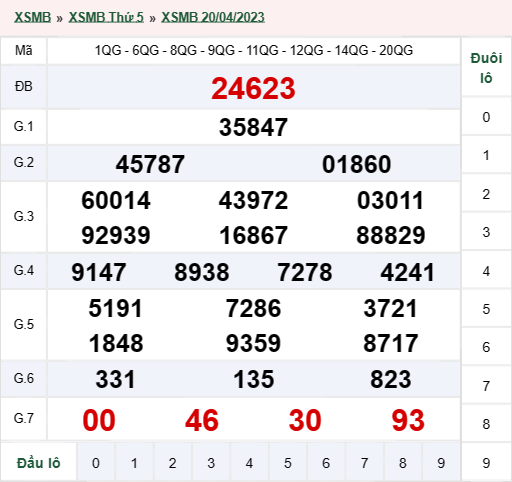Select Đuôi lô digit 6
The image size is (512, 482).
pyautogui.click(x=486, y=347)
